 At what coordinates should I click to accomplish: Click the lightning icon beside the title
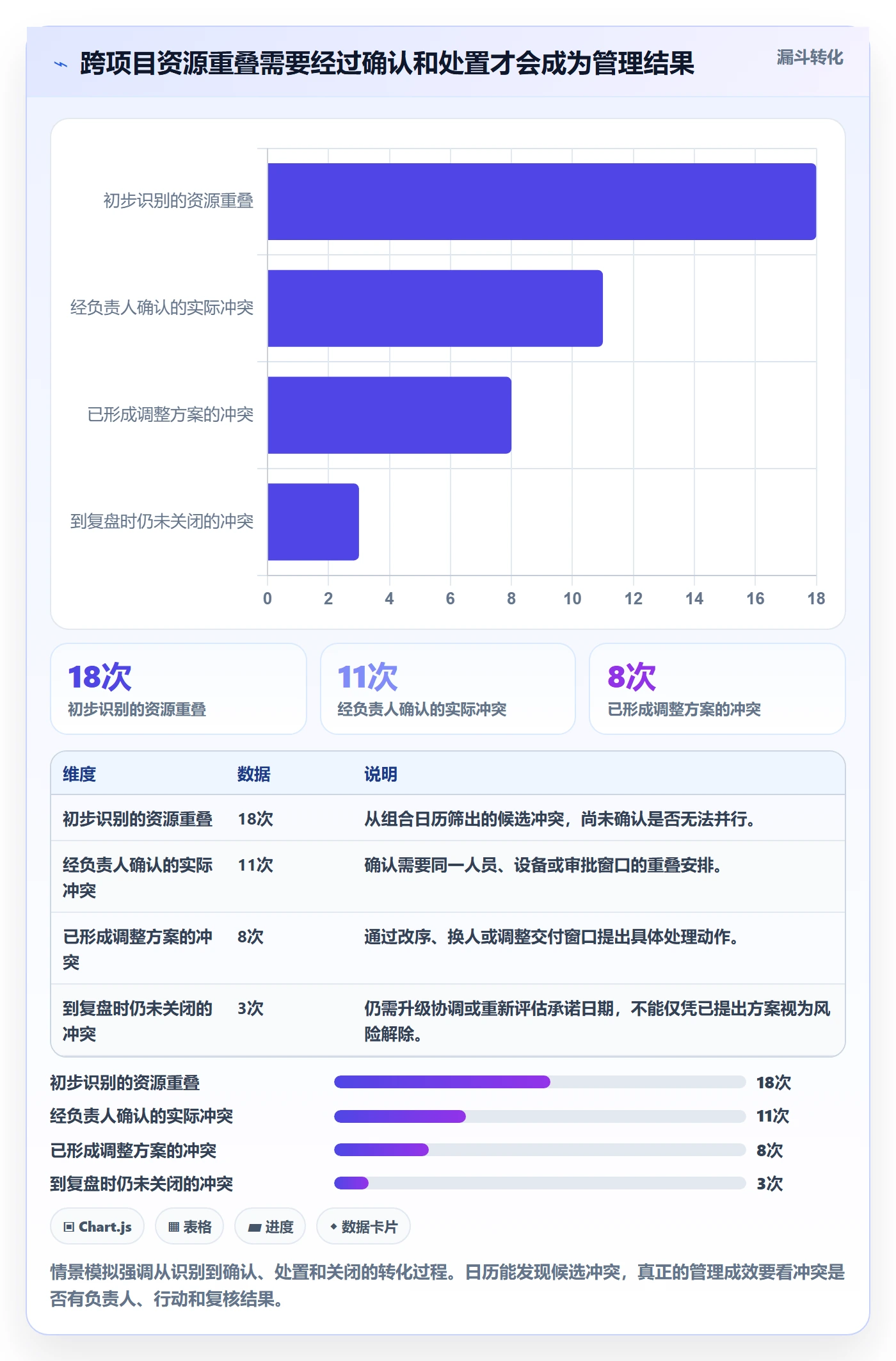click(x=61, y=64)
